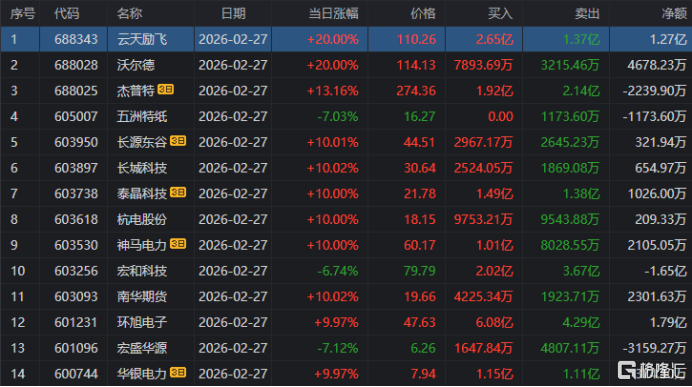This screenshot has height=387, width=692.
Task: Click the 格隆汇 watermark logo
Action: (651, 370)
